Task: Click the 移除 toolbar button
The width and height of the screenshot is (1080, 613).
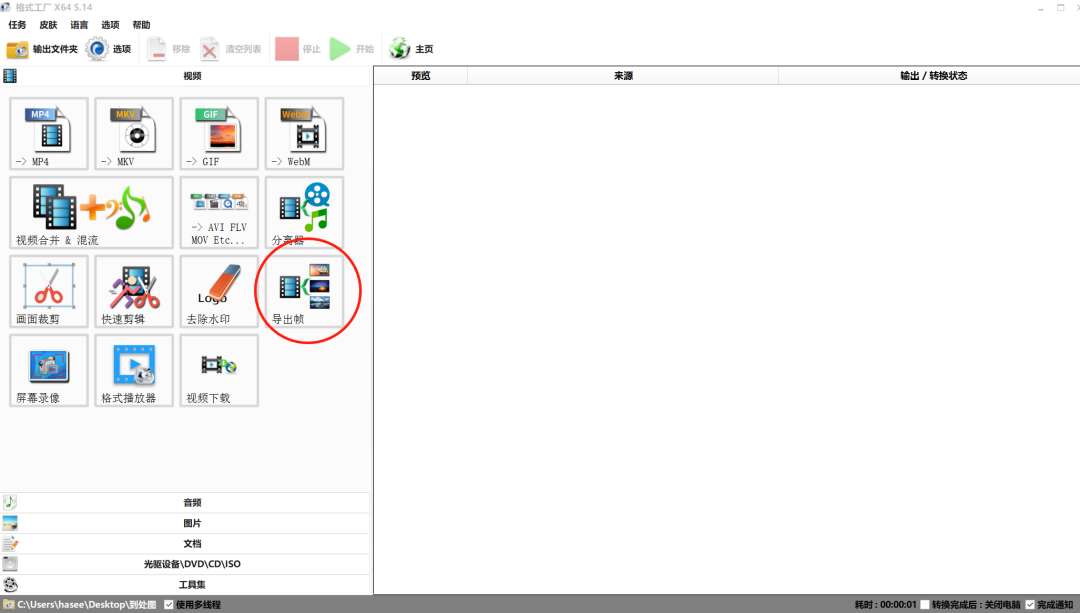Action: click(x=169, y=49)
